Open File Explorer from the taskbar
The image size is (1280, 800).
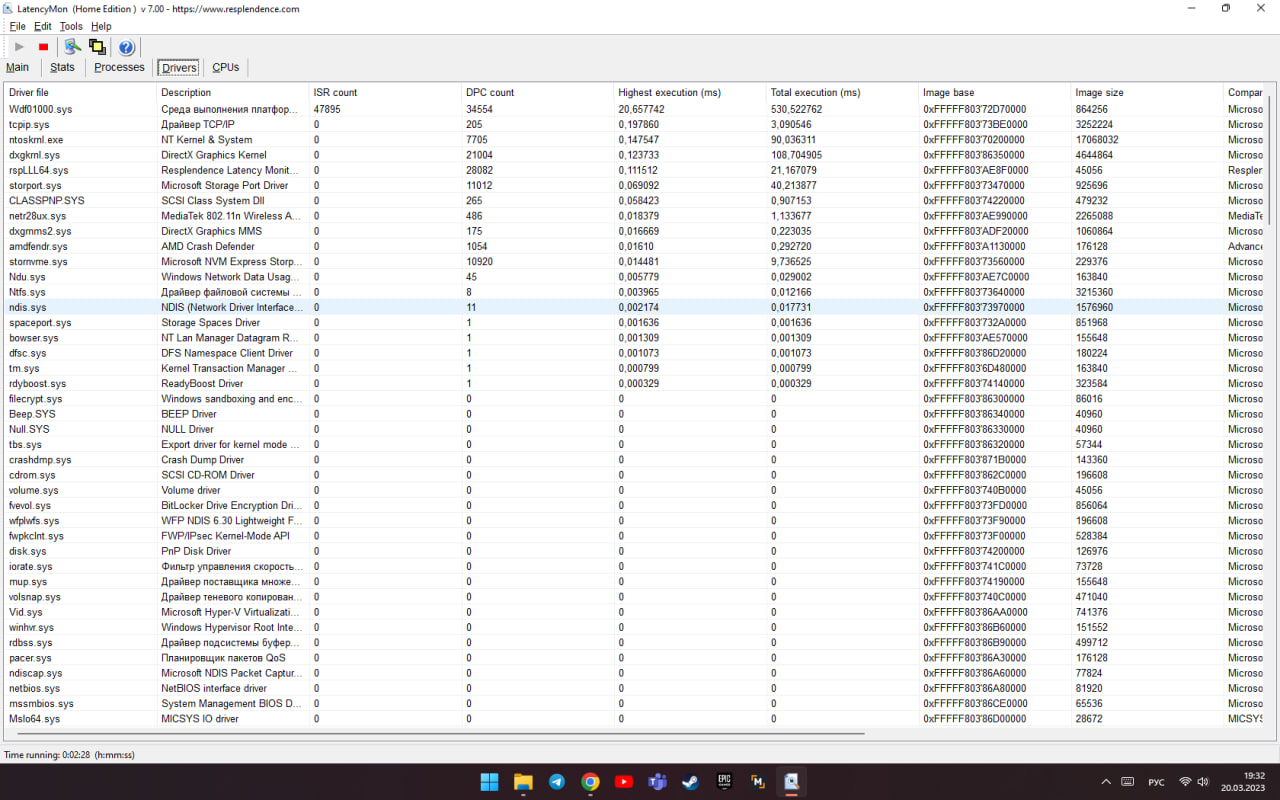point(523,782)
